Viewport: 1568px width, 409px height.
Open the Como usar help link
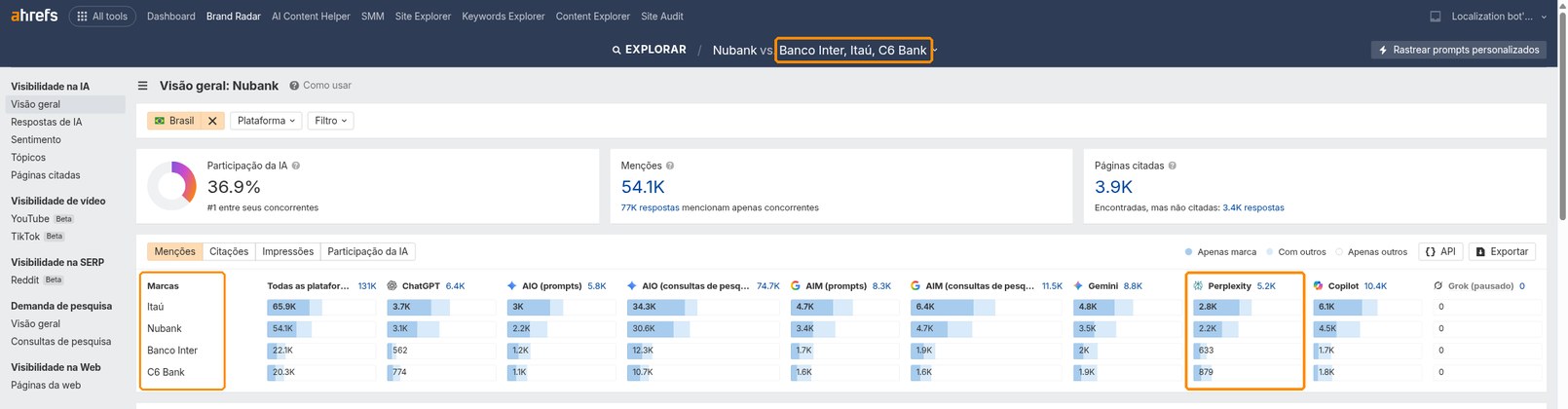tap(320, 86)
